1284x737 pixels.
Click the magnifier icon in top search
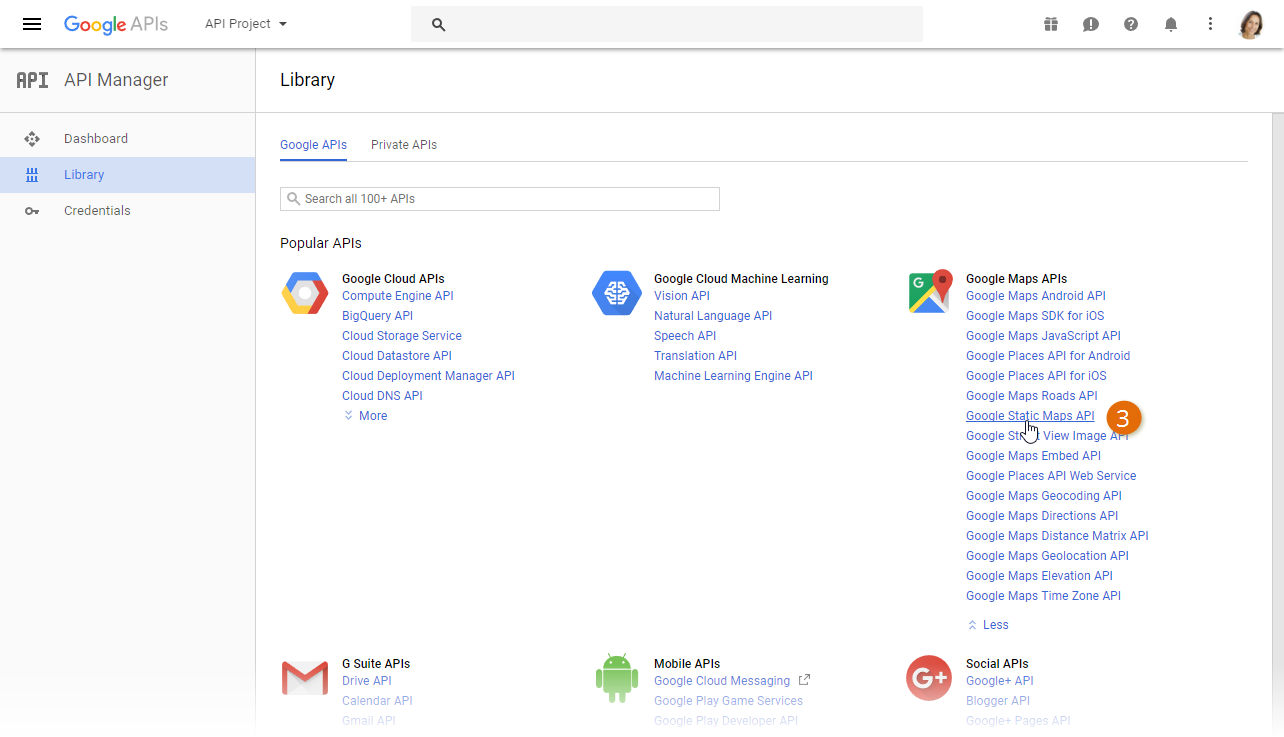tap(438, 24)
